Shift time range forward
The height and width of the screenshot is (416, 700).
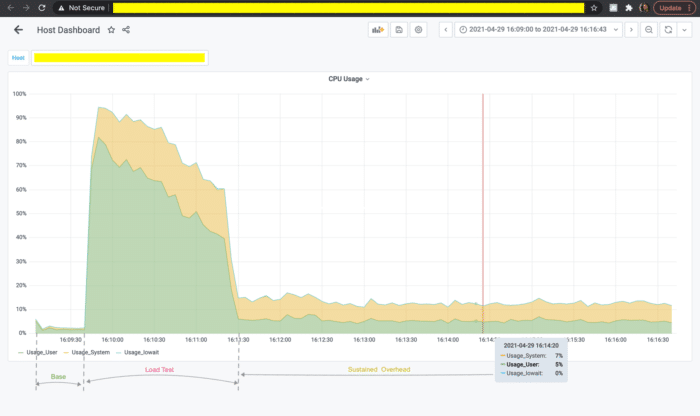click(631, 30)
